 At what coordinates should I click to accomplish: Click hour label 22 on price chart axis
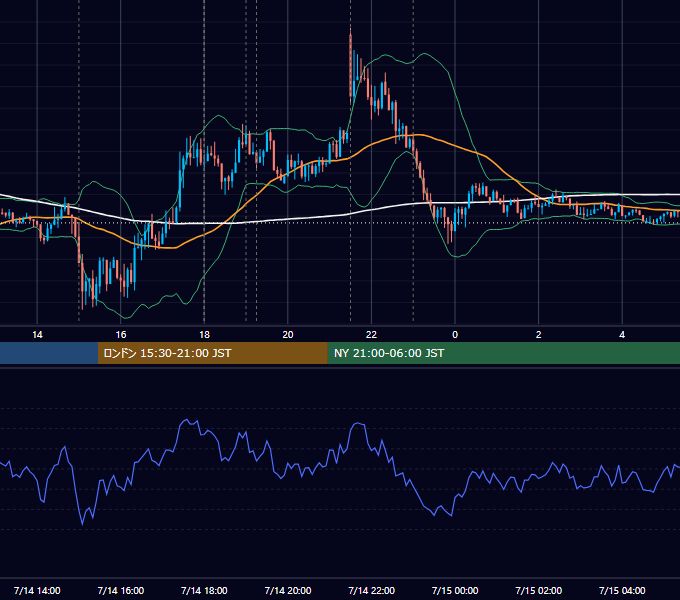(x=371, y=335)
